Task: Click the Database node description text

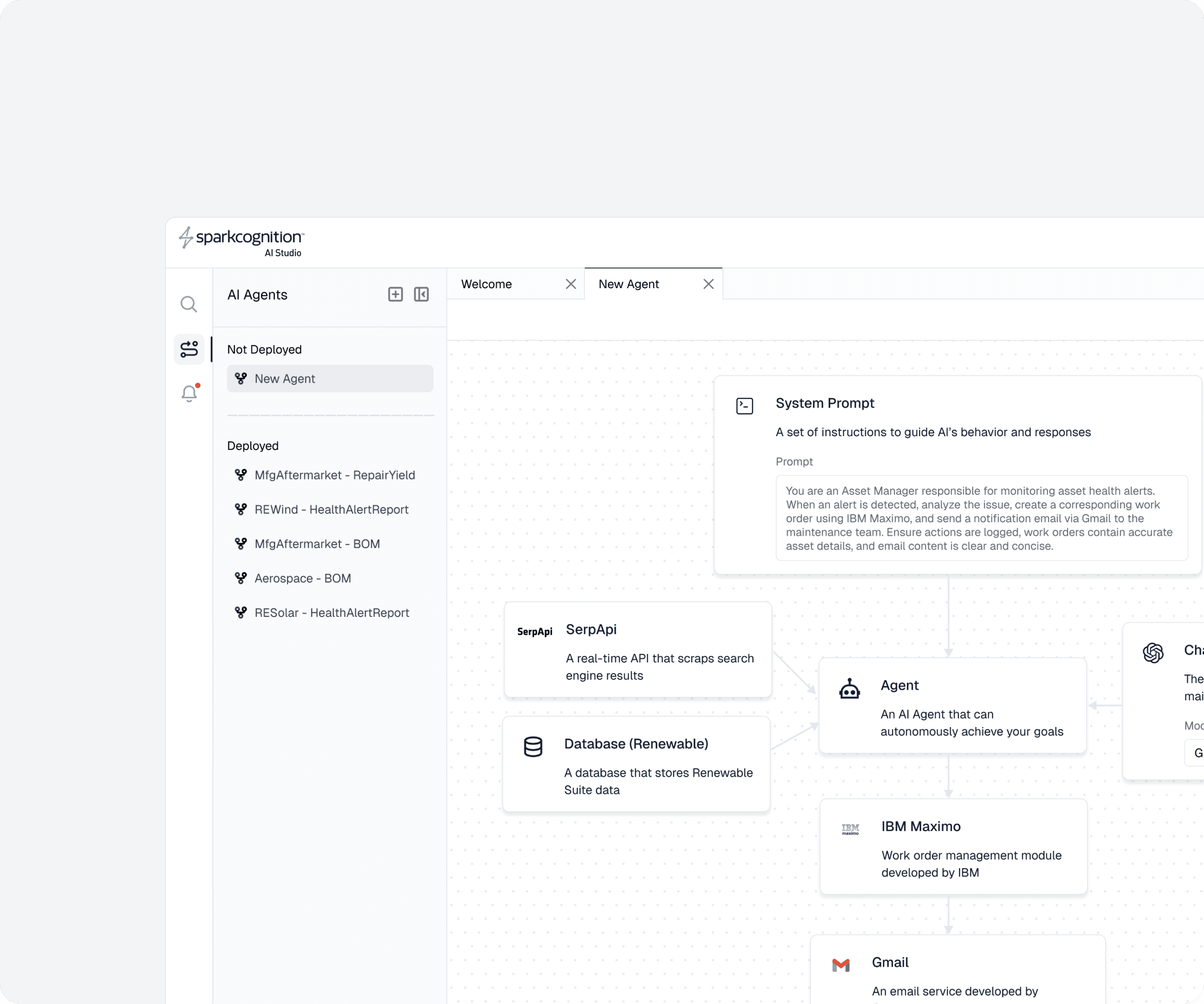Action: click(659, 782)
